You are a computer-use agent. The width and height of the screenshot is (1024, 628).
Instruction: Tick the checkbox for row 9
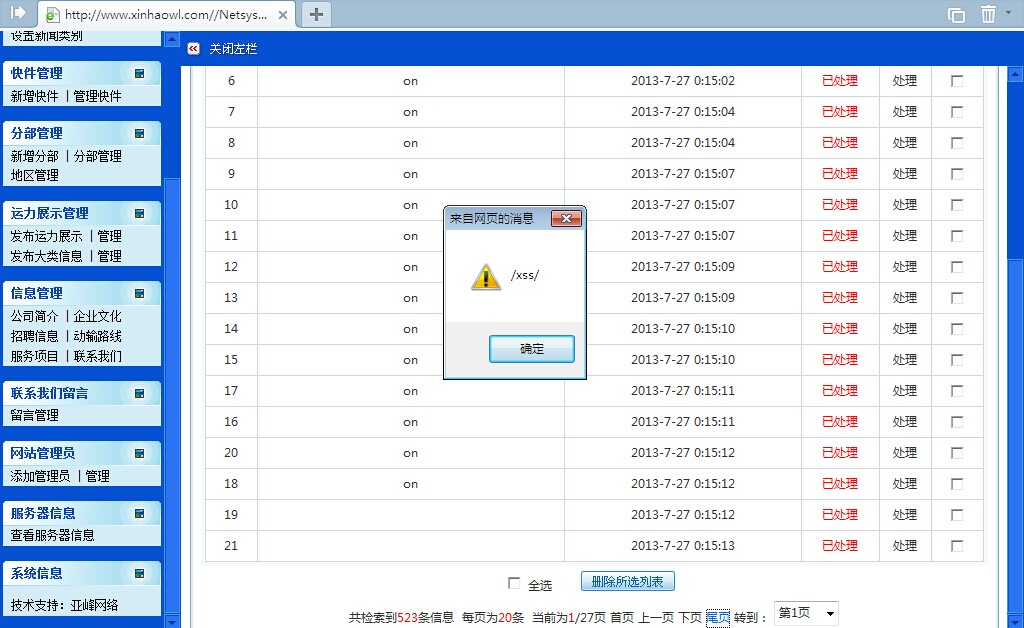(957, 174)
